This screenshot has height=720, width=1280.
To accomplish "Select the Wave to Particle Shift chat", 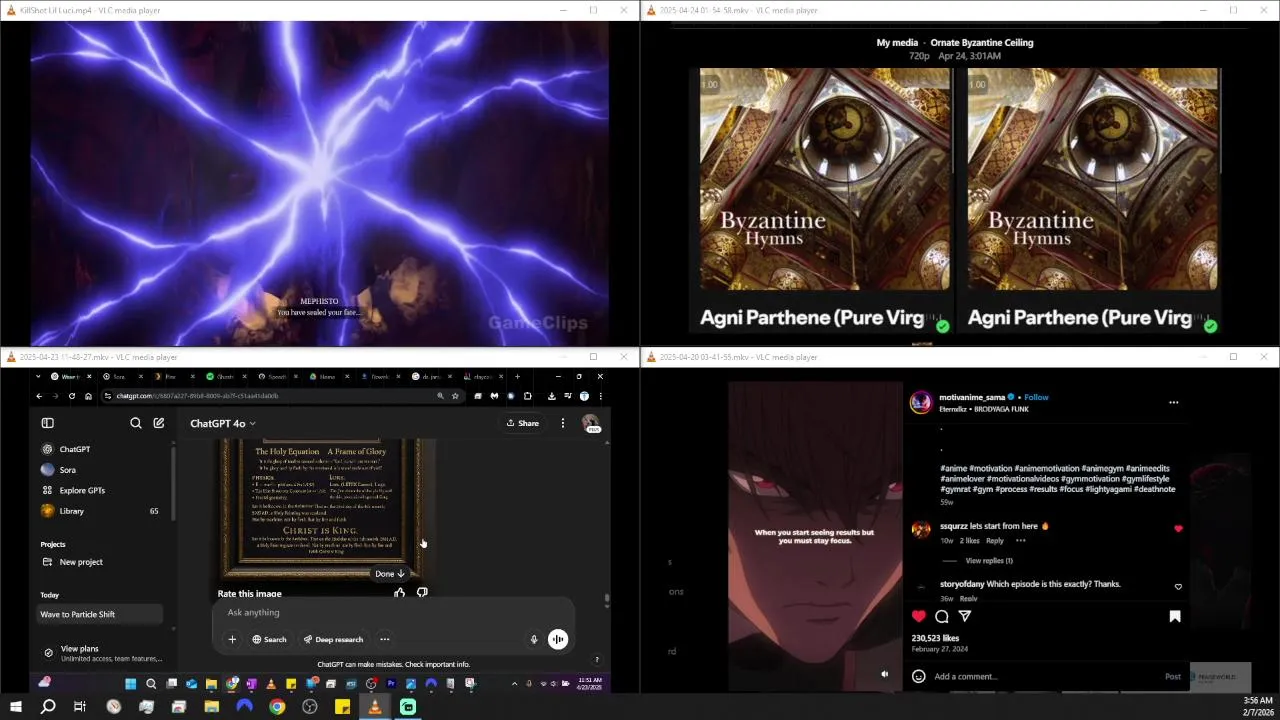I will click(100, 614).
